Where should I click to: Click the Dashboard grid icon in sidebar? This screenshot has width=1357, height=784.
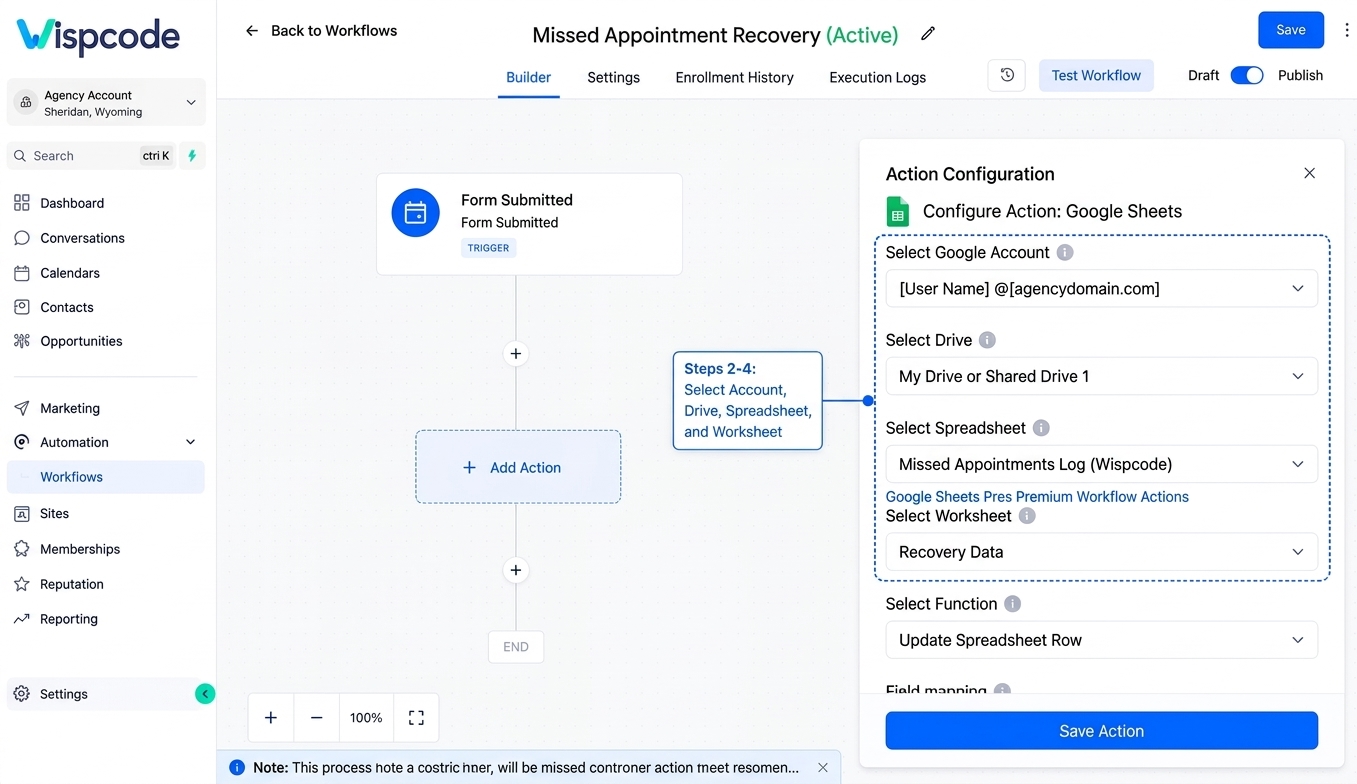point(22,203)
